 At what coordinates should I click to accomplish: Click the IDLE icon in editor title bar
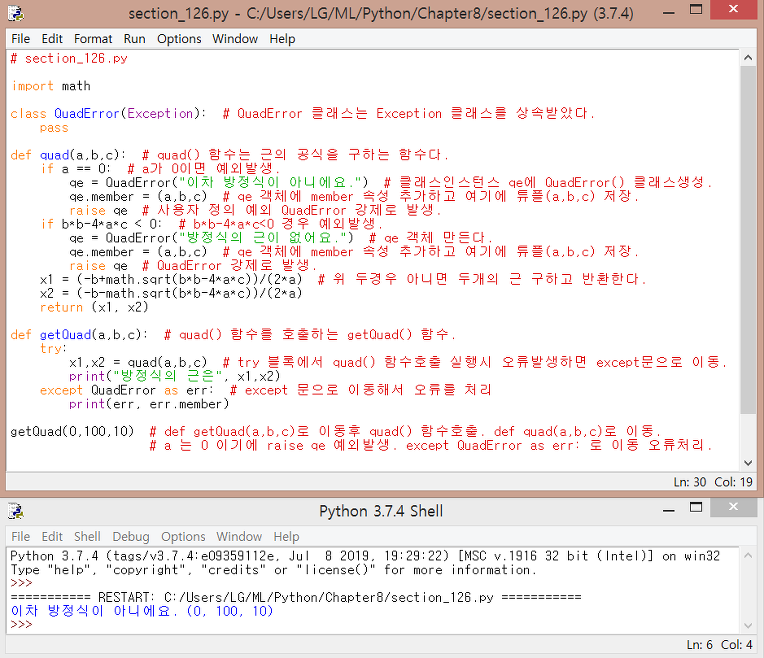pyautogui.click(x=16, y=13)
